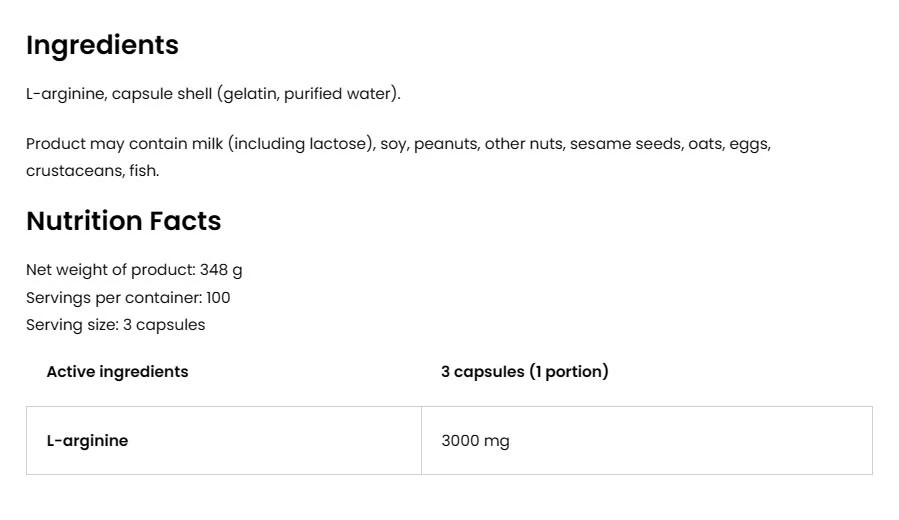Click the capsule shell ingredients sentence
Viewport: 899px width, 520px height.
(x=212, y=94)
